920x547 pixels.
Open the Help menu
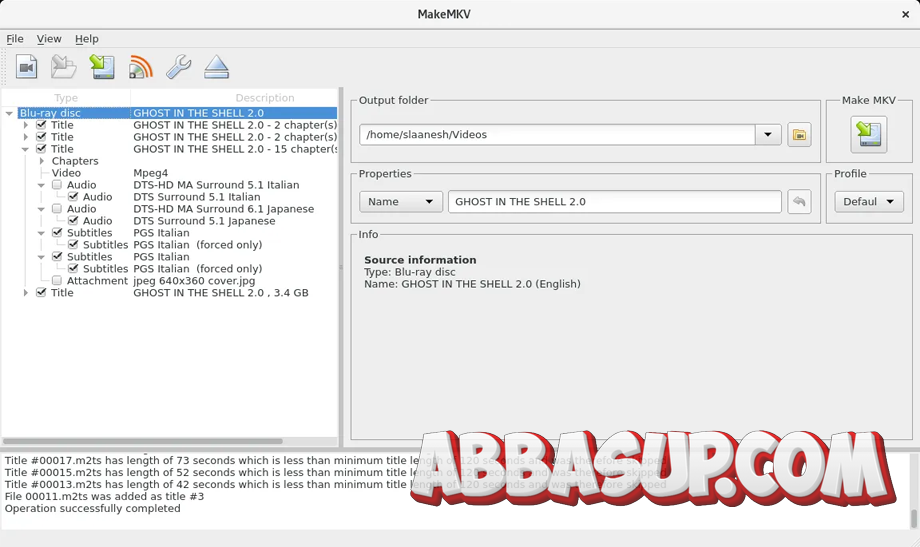(x=86, y=39)
